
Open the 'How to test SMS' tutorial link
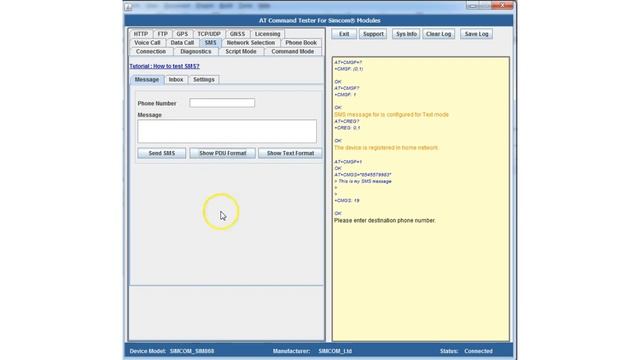(x=164, y=66)
